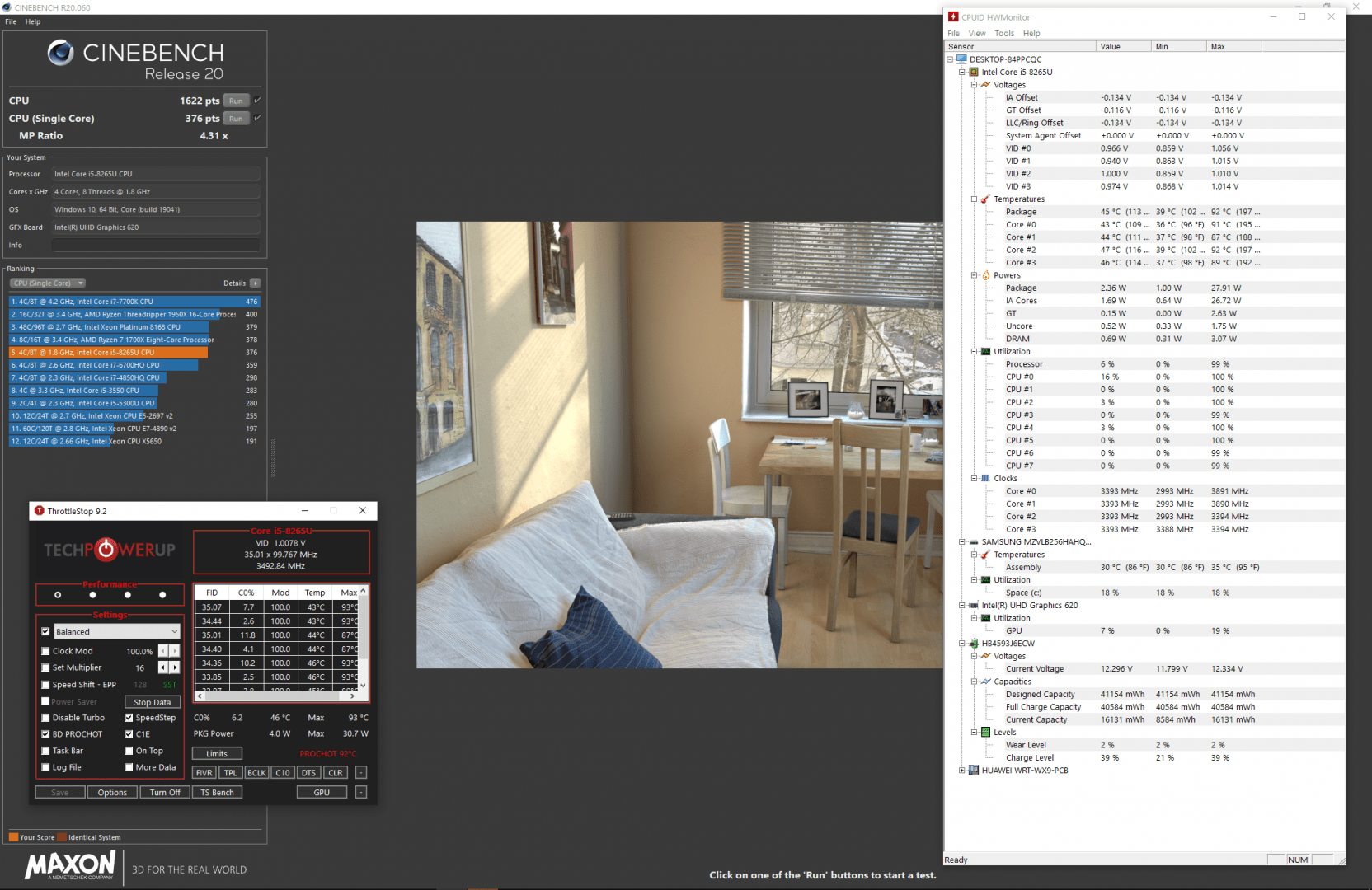
Task: Enable the Speed Shift - EPP checkbox
Action: click(46, 685)
